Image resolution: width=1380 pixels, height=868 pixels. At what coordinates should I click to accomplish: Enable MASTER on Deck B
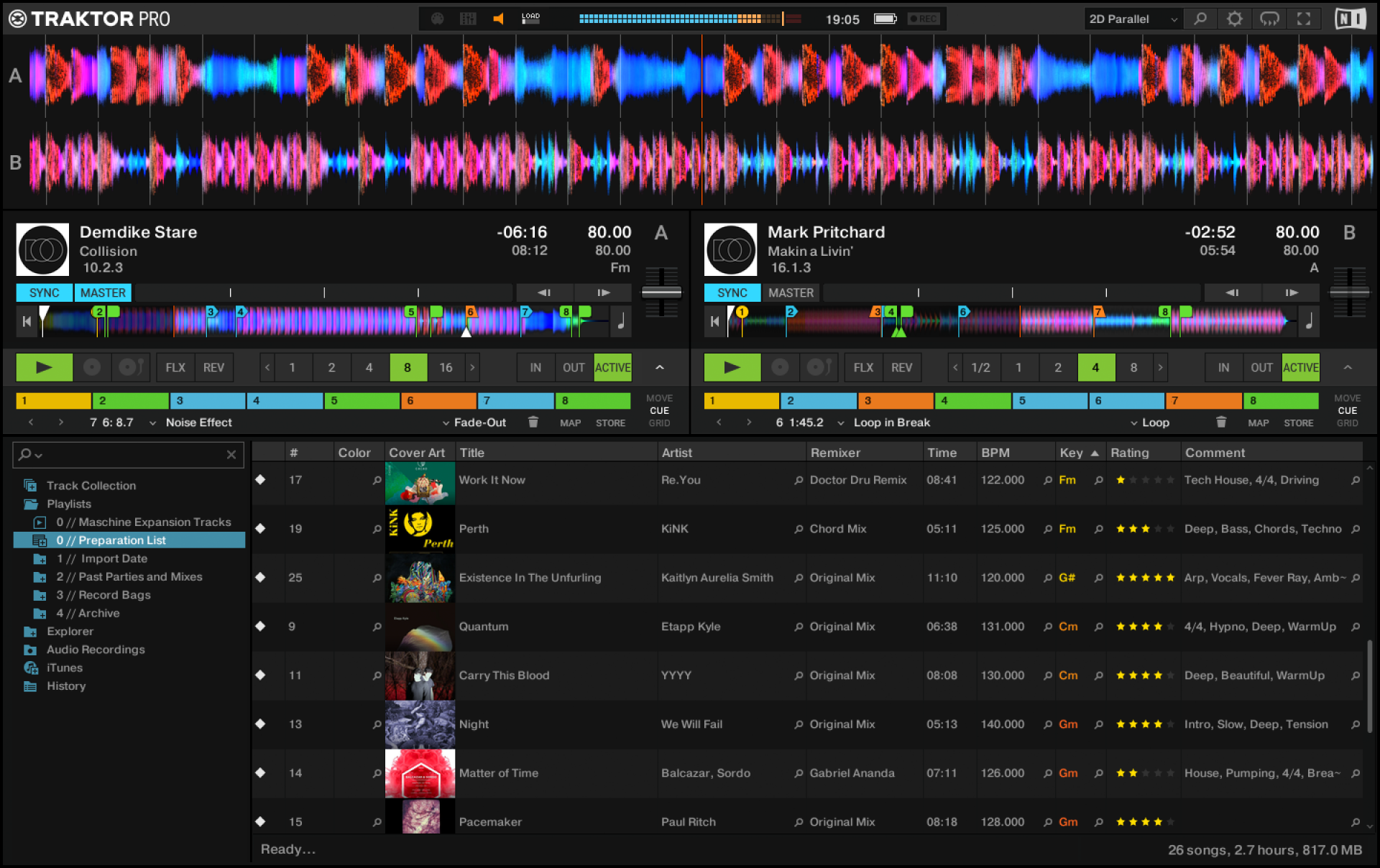pyautogui.click(x=791, y=292)
